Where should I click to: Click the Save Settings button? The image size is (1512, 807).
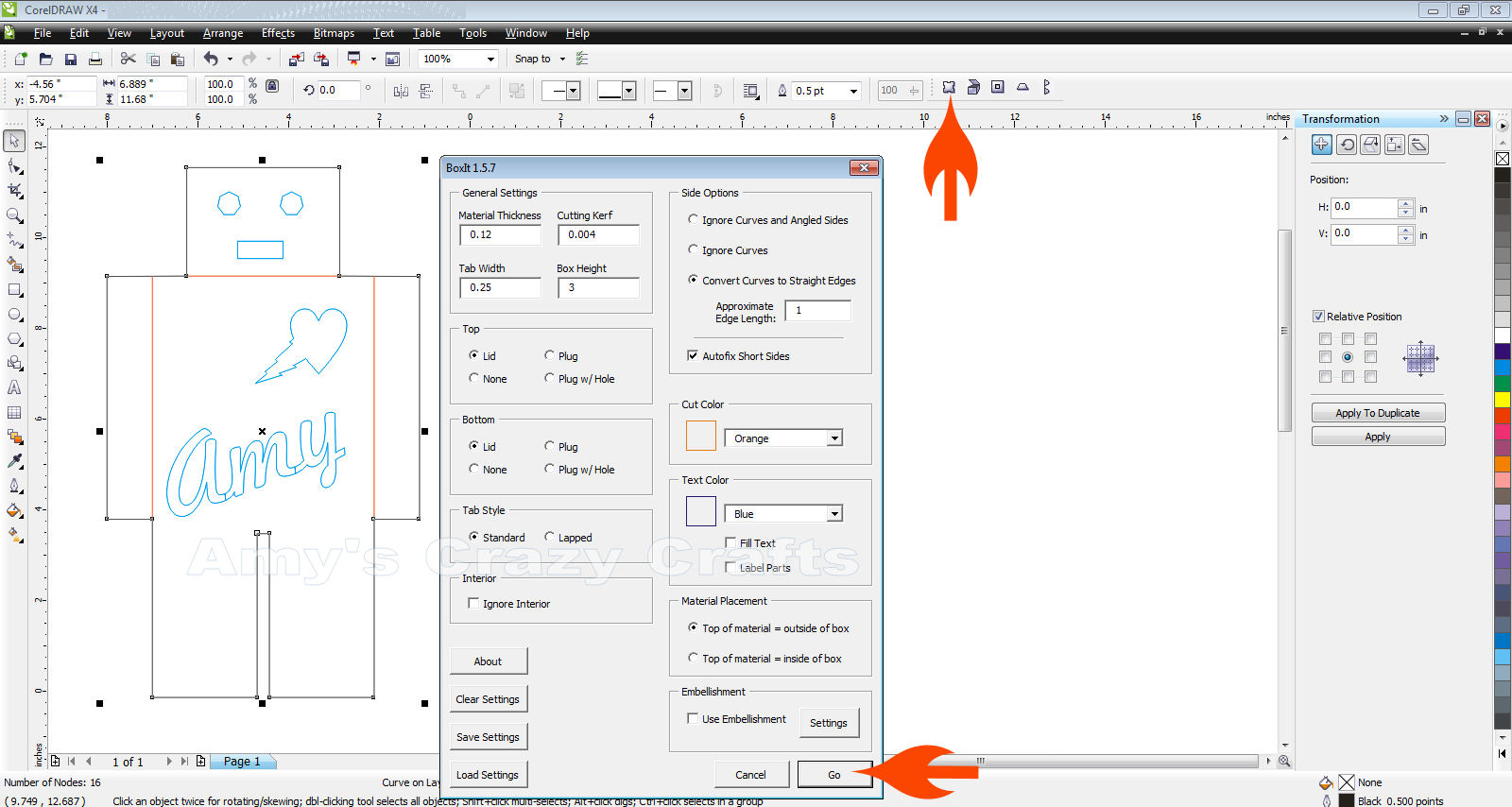click(x=488, y=737)
